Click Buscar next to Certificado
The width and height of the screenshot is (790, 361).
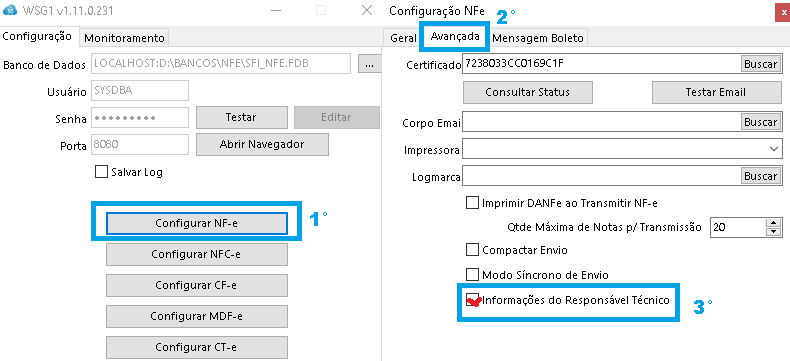(x=761, y=64)
